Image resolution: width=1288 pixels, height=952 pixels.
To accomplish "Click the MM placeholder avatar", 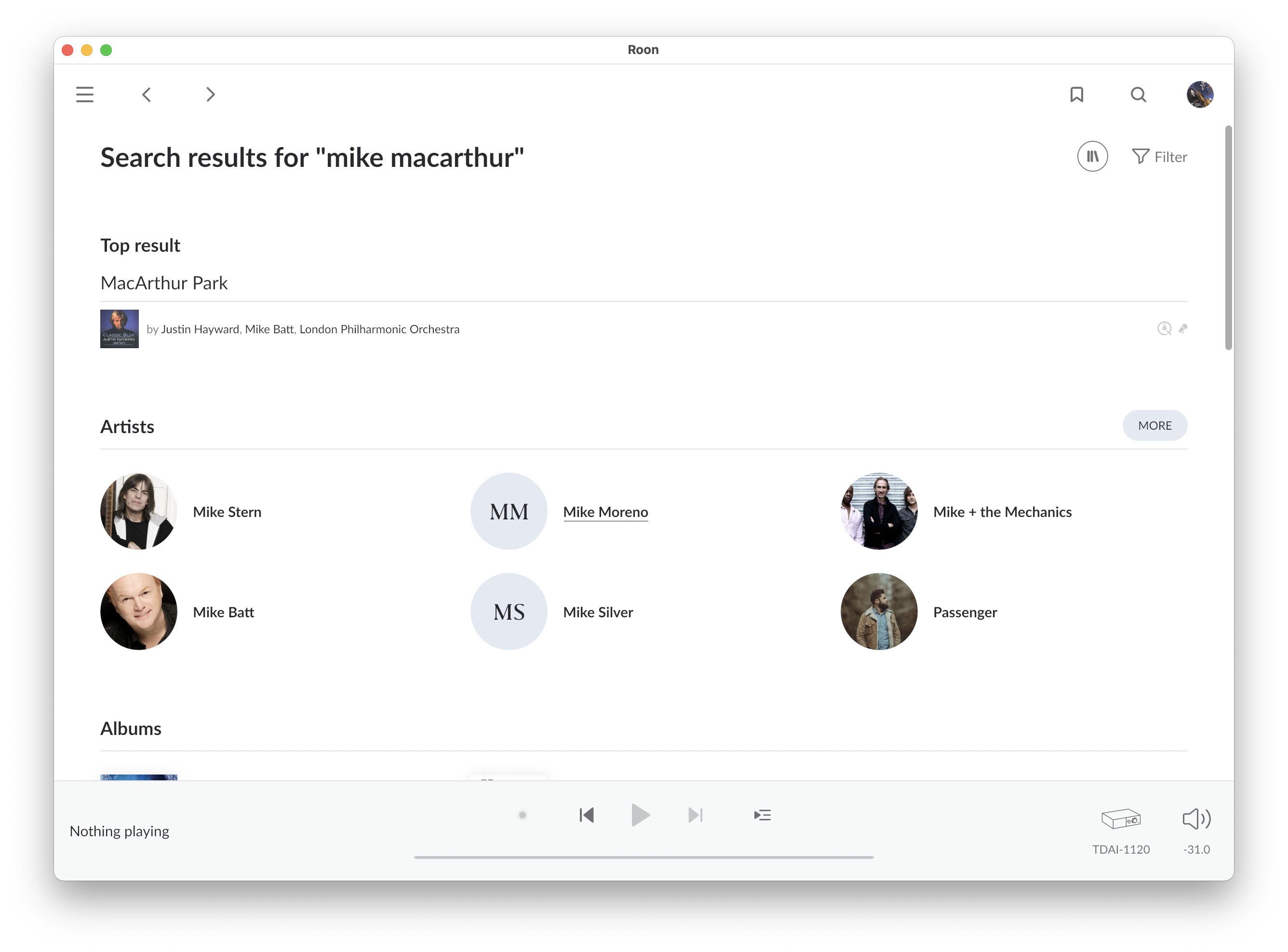I will coord(509,512).
